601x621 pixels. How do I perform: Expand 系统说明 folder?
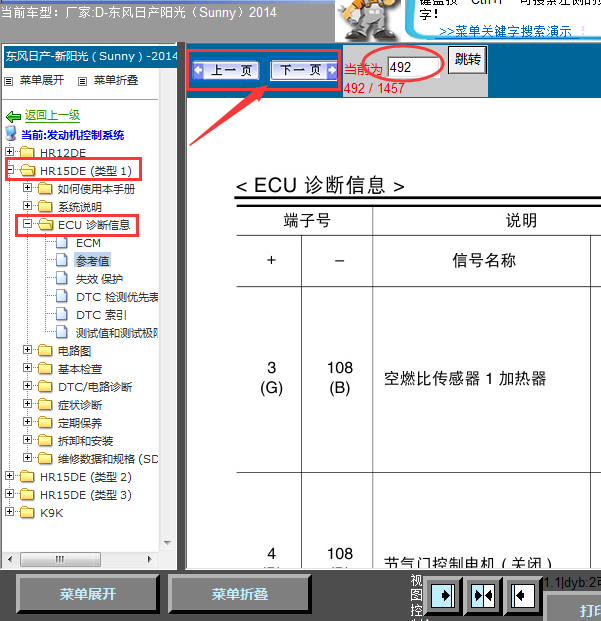(x=27, y=206)
